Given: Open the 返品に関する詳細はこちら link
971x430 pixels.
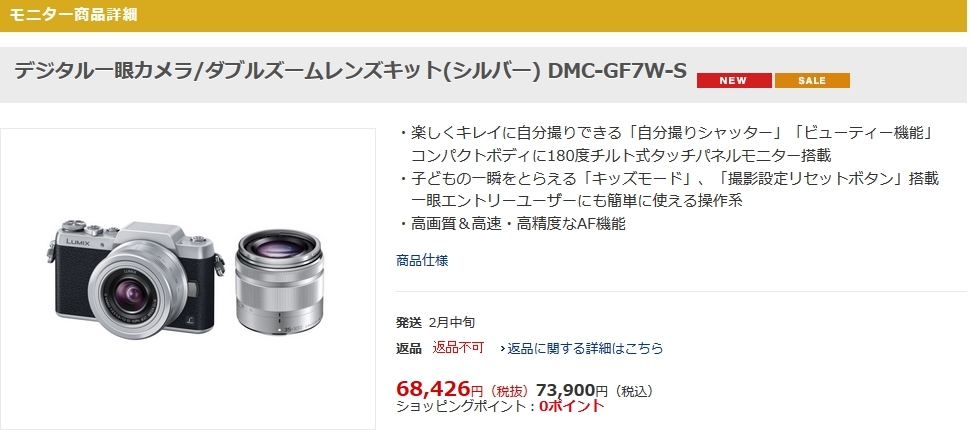Looking at the screenshot, I should click(x=585, y=348).
